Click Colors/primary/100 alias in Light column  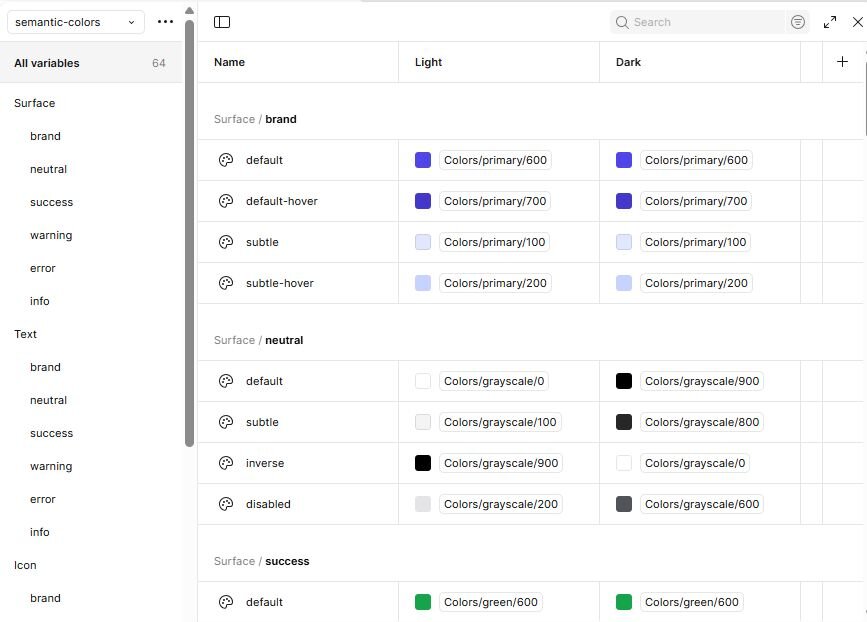click(x=494, y=242)
